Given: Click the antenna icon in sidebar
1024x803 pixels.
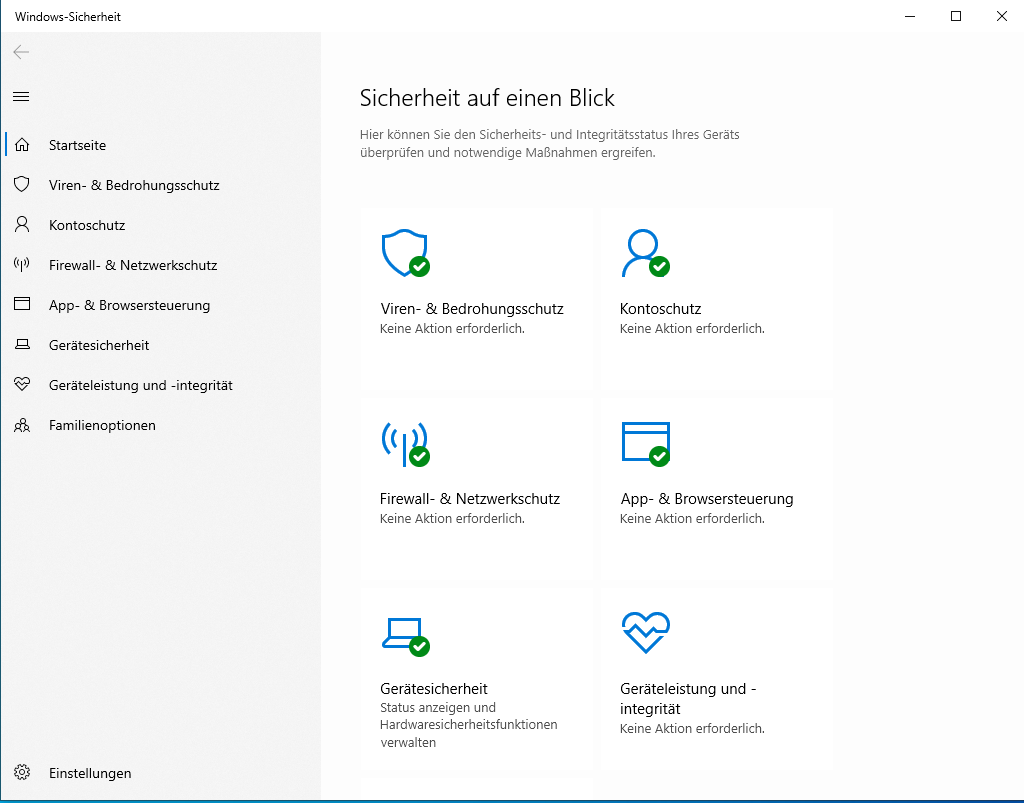Looking at the screenshot, I should [x=22, y=264].
